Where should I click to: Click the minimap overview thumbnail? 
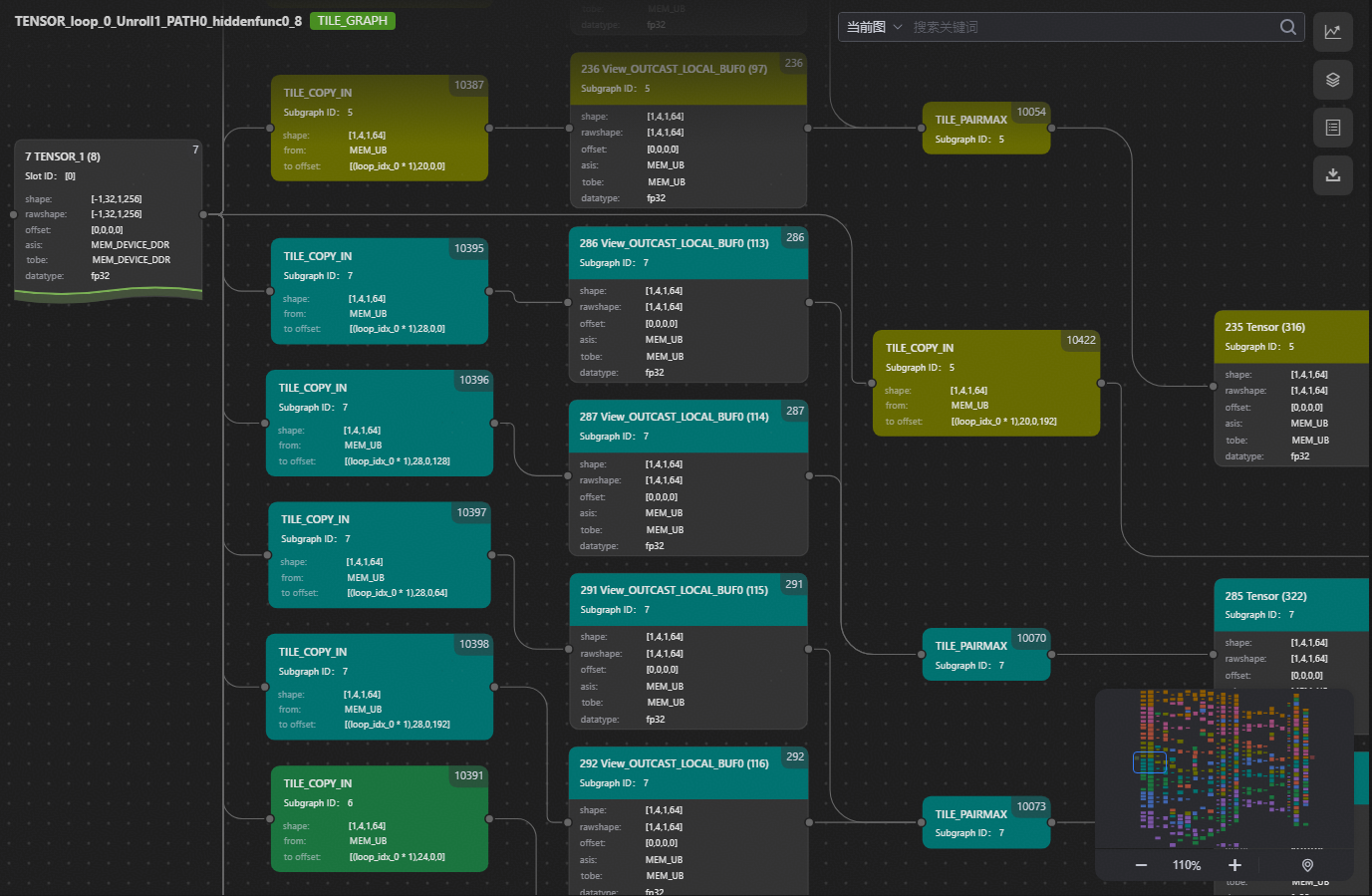coord(1224,765)
